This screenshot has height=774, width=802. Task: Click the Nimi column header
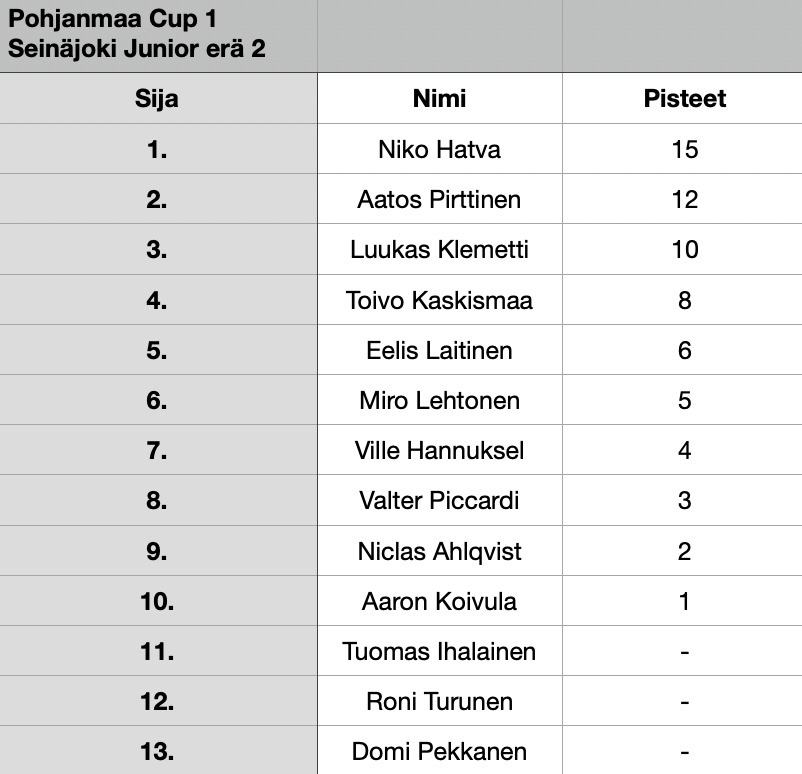(x=440, y=98)
